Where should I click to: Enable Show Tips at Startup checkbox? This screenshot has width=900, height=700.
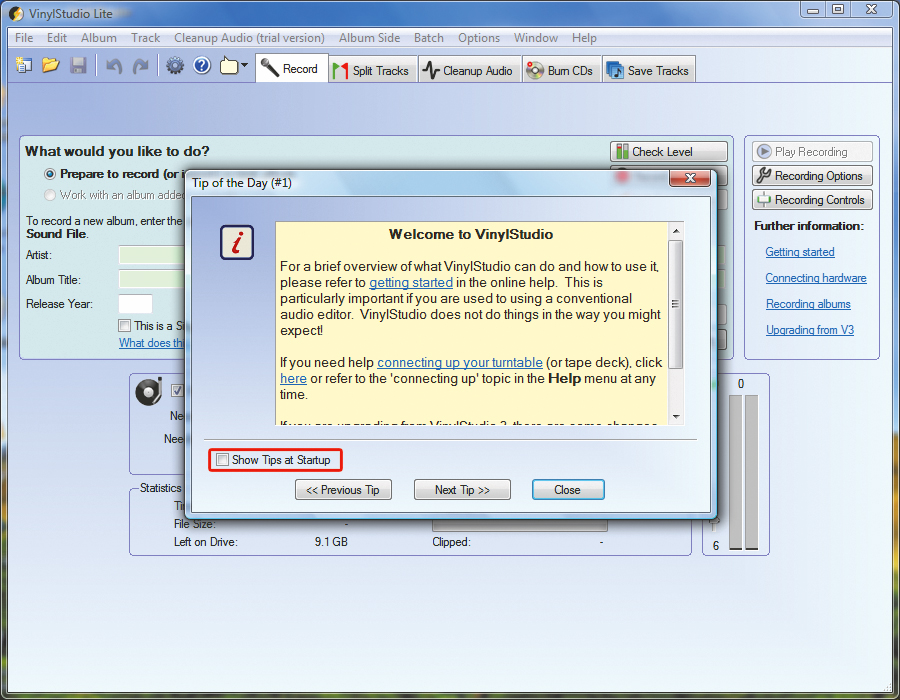coord(222,460)
